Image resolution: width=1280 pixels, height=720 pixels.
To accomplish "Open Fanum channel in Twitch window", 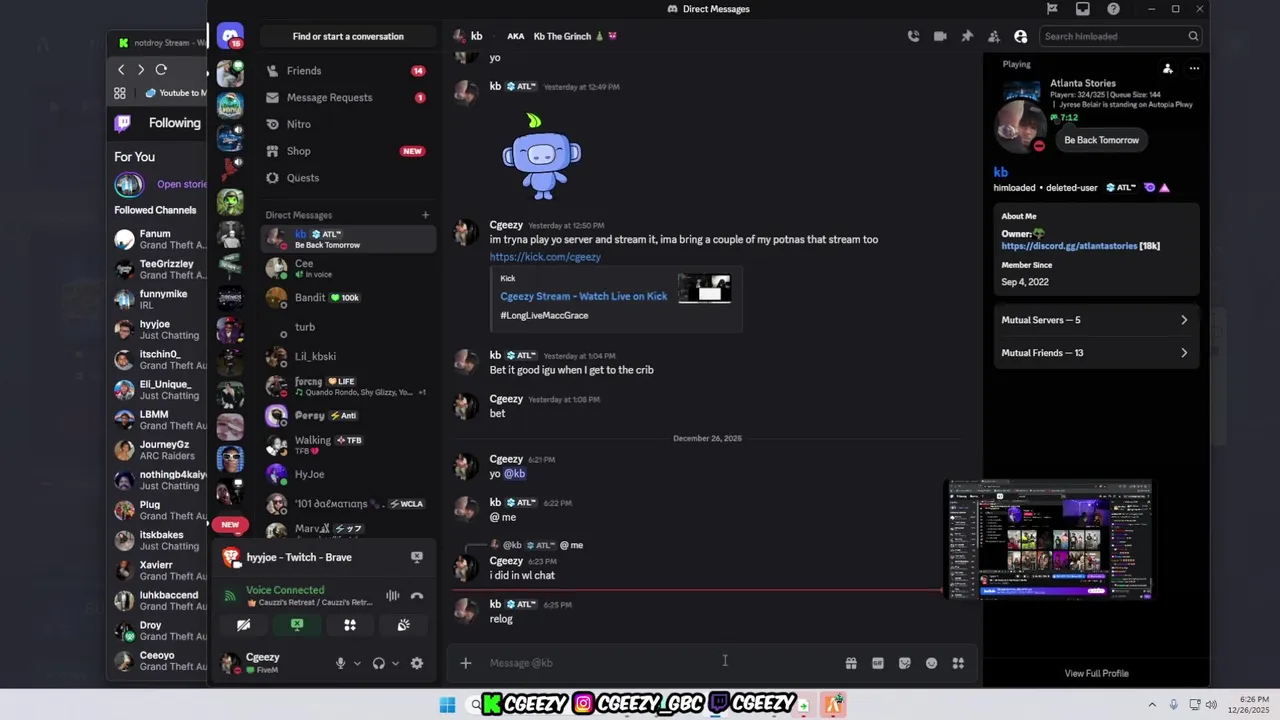I will click(x=160, y=240).
